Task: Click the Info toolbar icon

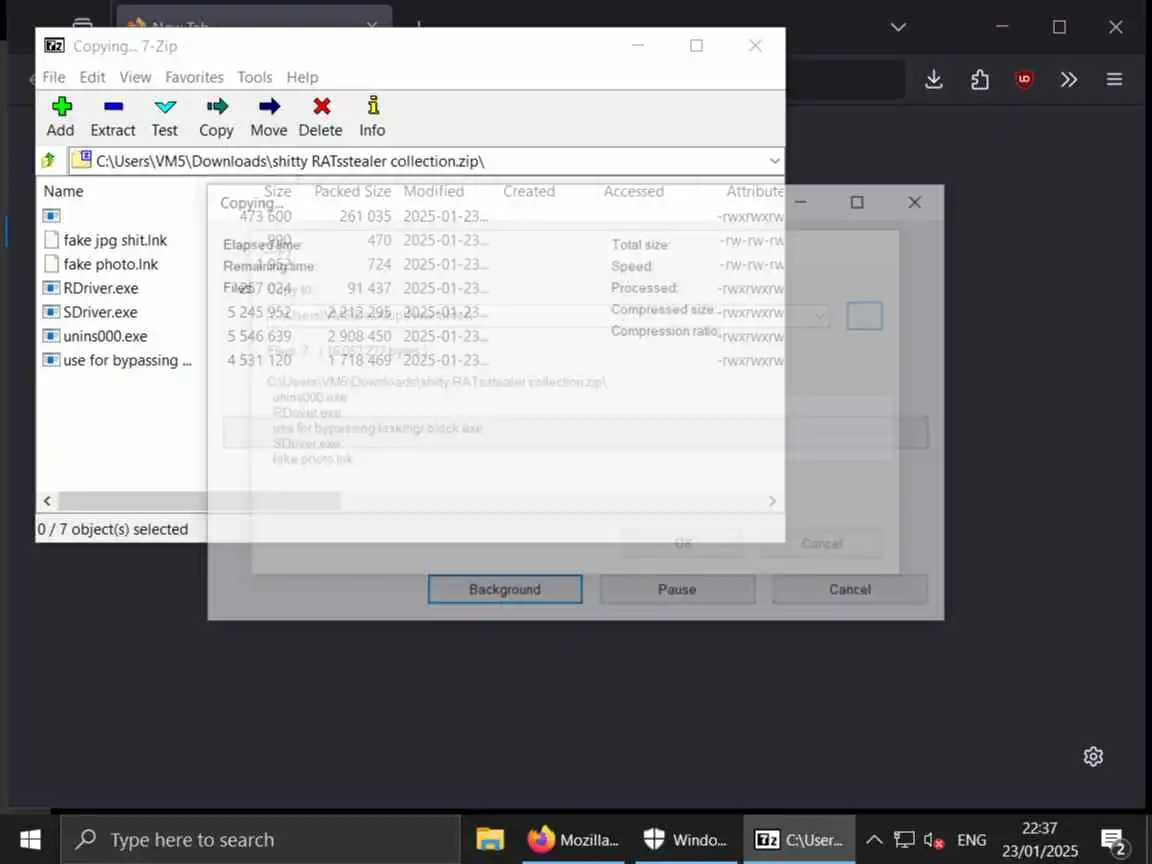Action: click(x=372, y=117)
